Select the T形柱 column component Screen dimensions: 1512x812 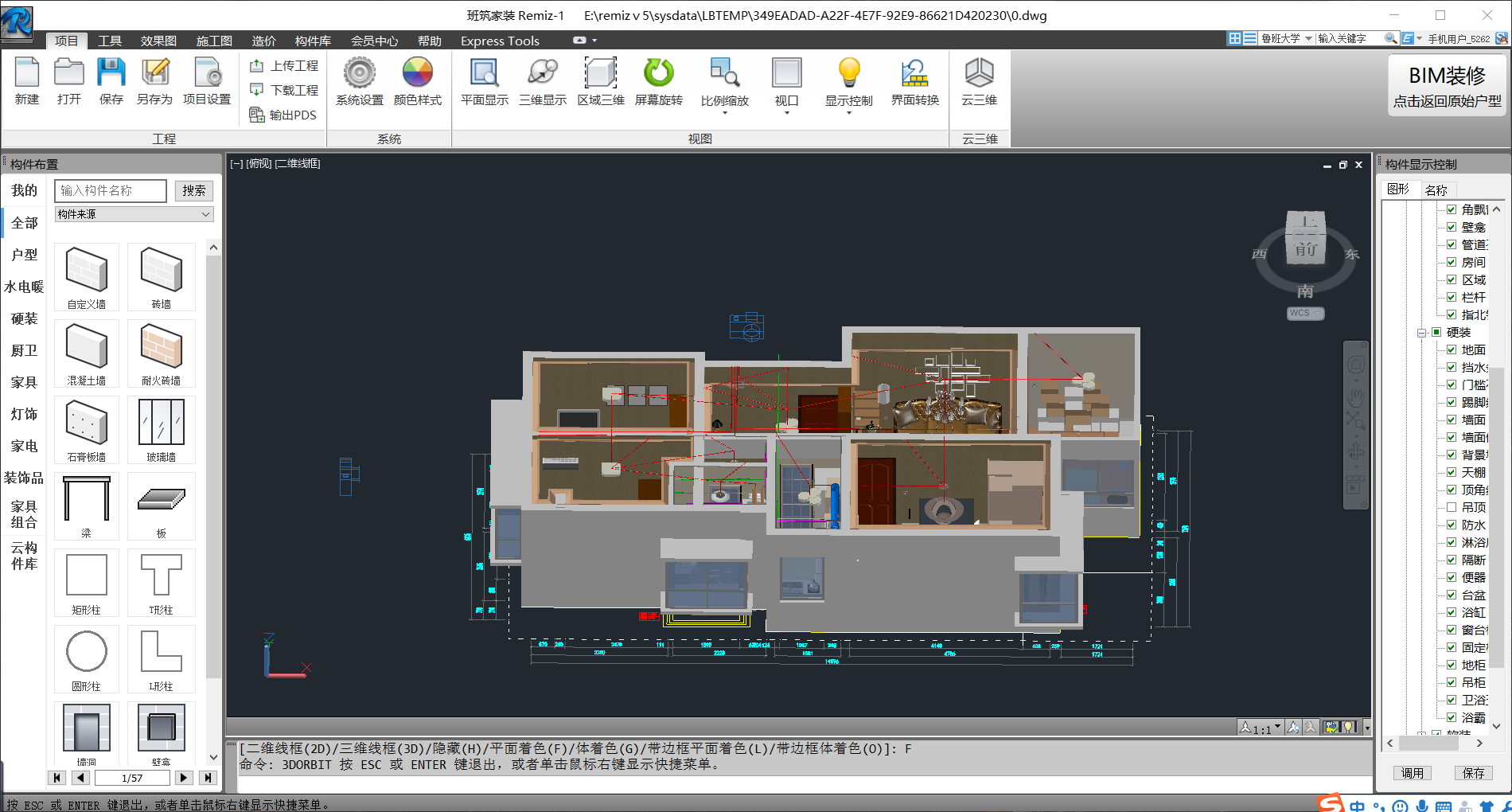tap(162, 583)
